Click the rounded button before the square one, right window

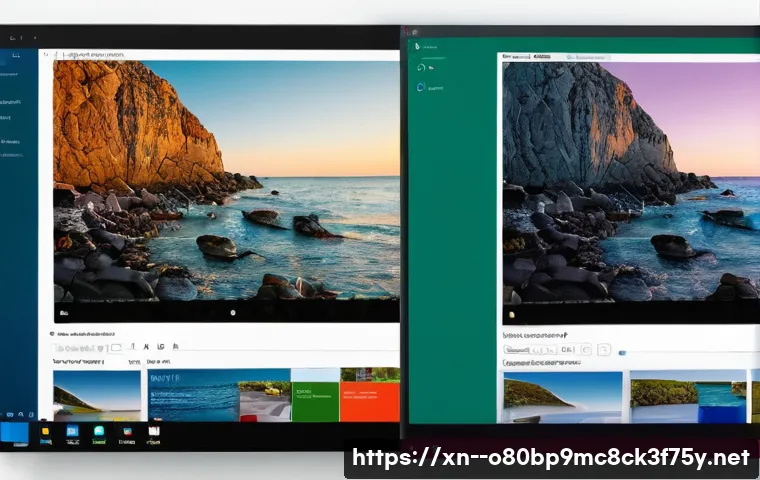[586, 349]
